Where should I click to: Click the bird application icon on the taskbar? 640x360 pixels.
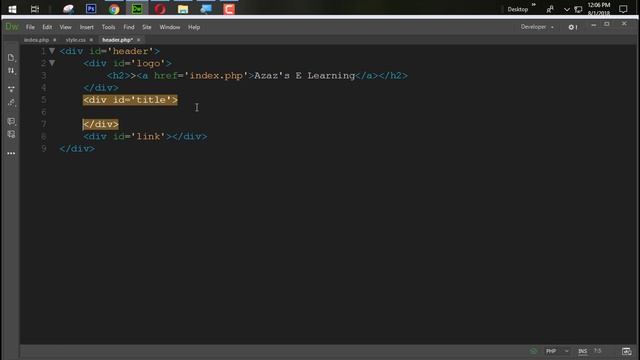pyautogui.click(x=68, y=9)
